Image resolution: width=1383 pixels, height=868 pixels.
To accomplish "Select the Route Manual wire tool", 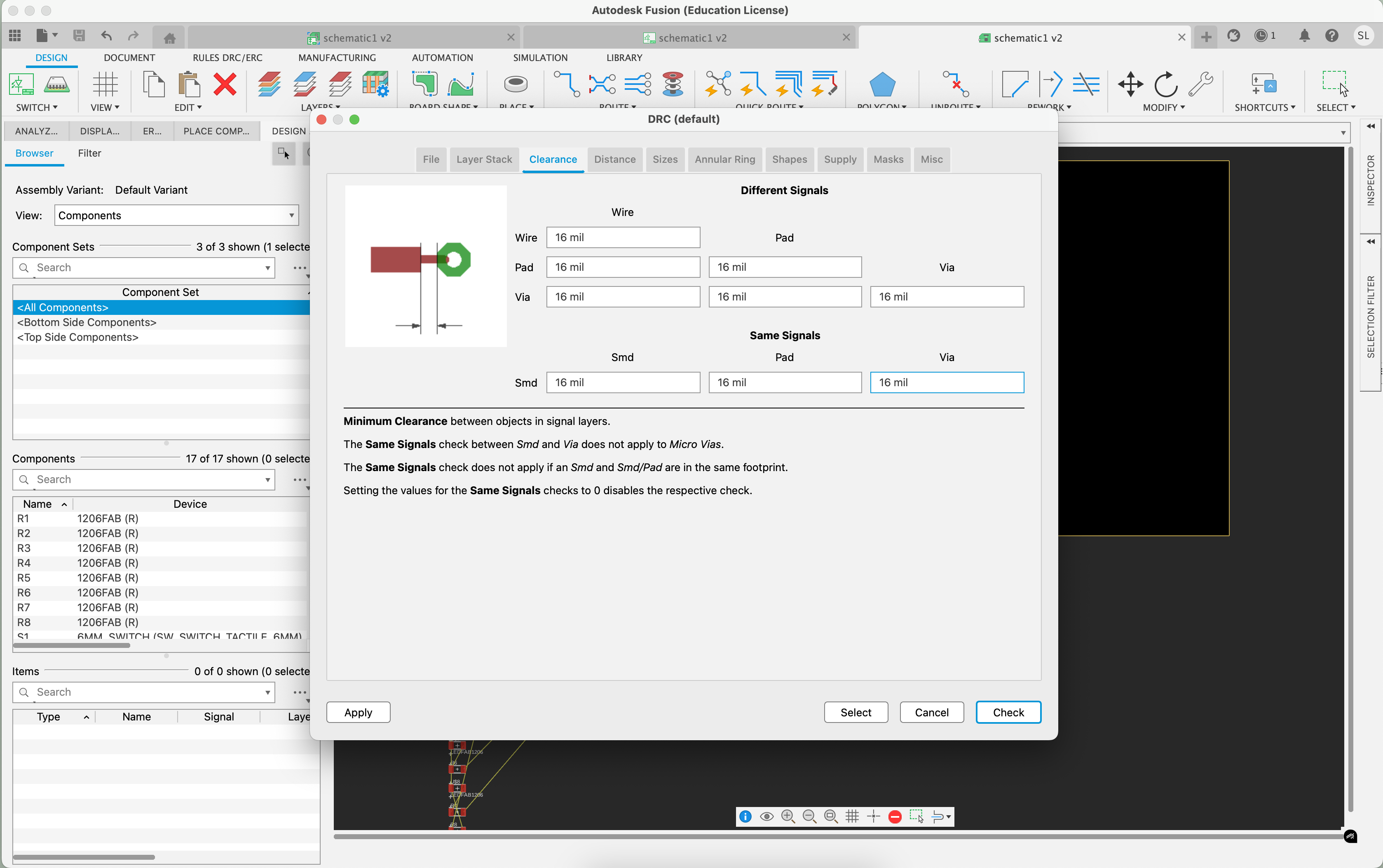I will (x=566, y=84).
